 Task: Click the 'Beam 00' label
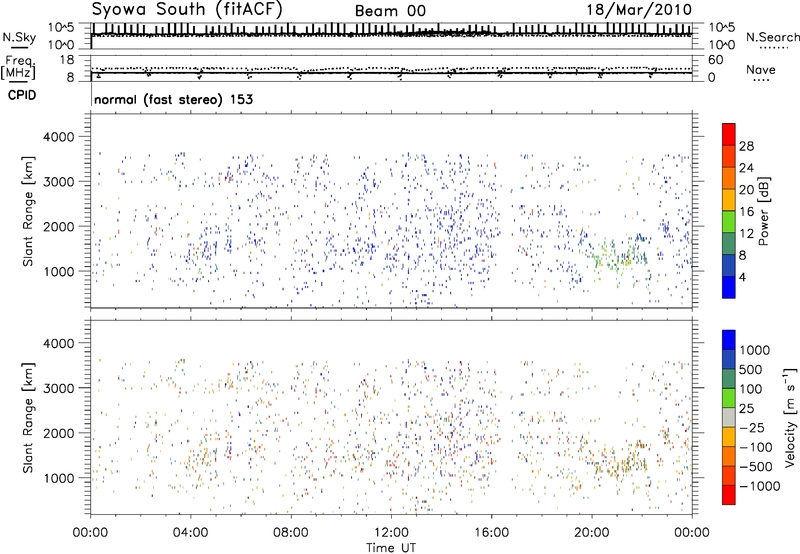(x=390, y=11)
